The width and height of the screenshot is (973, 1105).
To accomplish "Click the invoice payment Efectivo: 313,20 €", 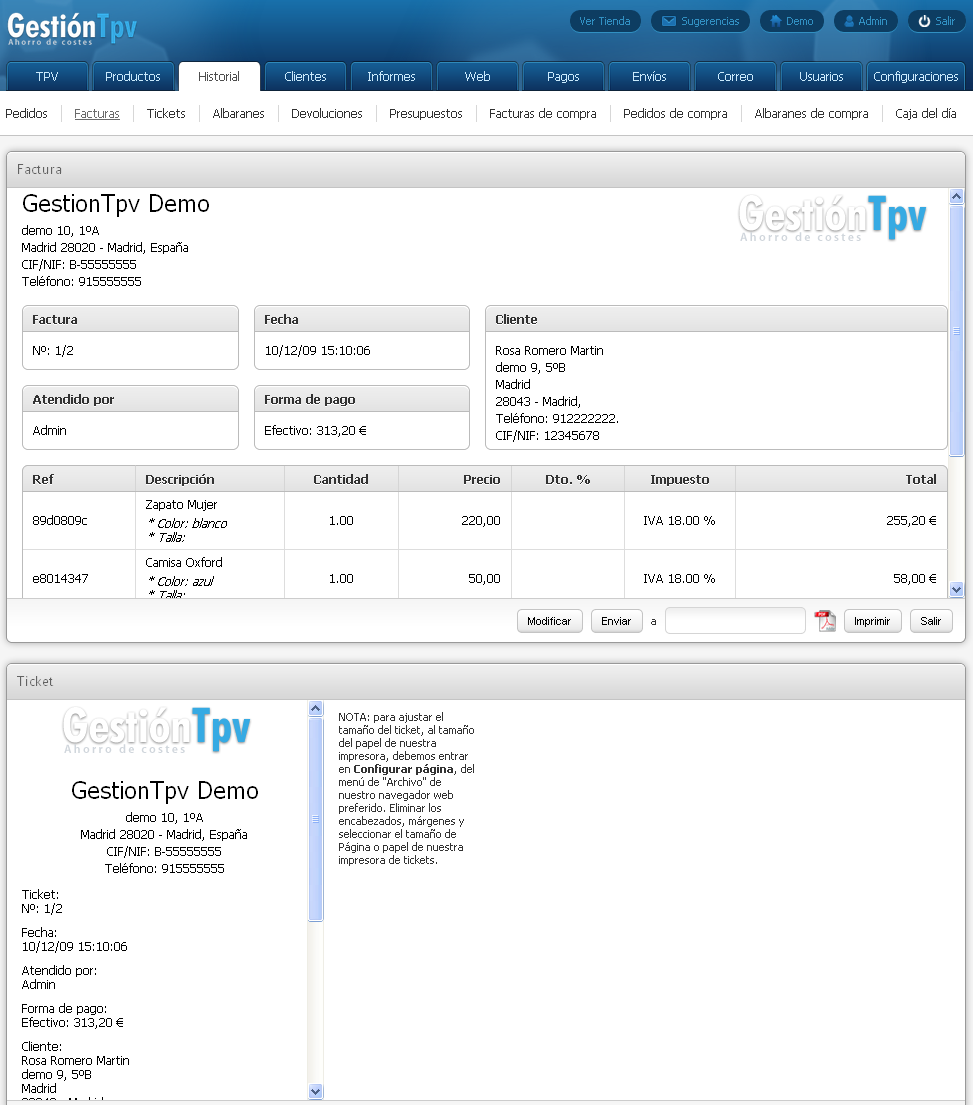I will pyautogui.click(x=315, y=431).
